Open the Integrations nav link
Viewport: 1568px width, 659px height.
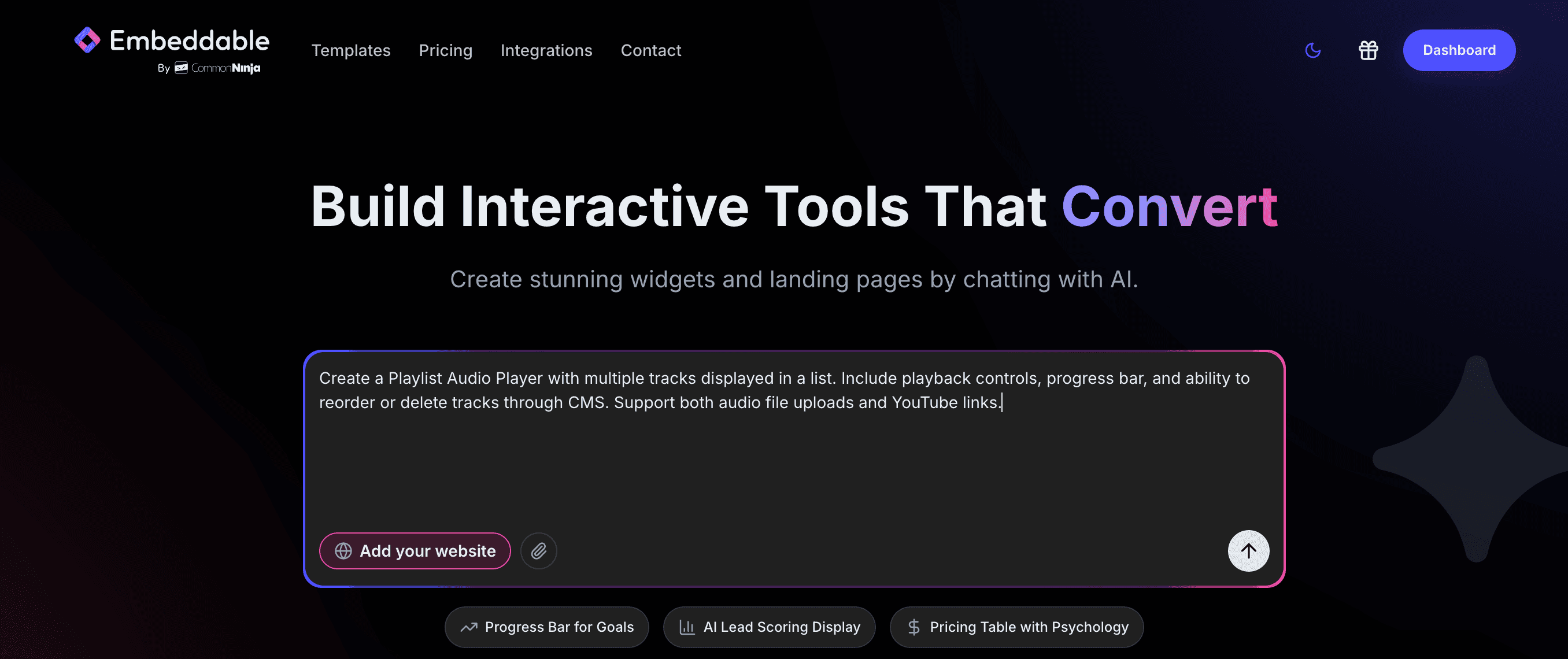546,50
